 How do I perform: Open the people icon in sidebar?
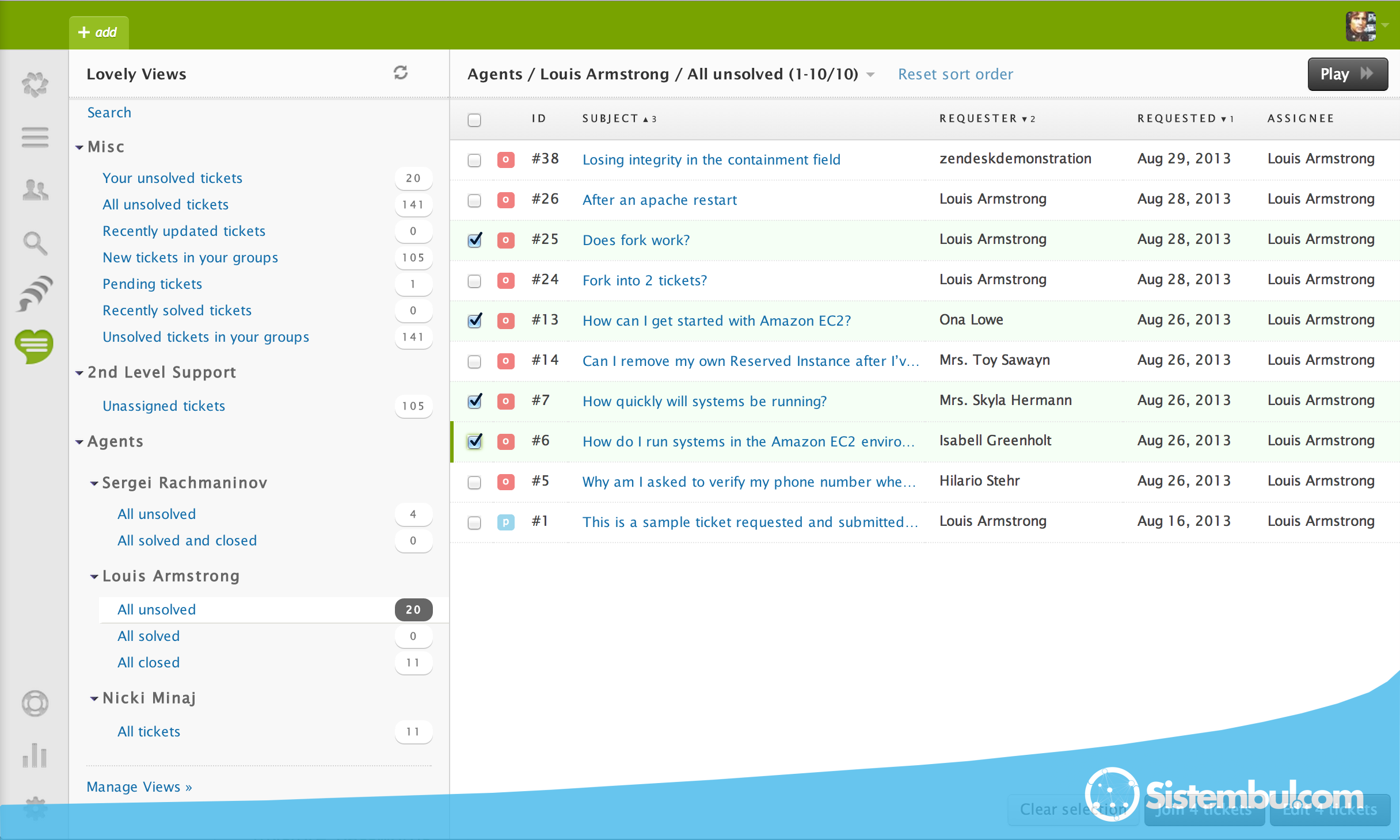click(x=35, y=189)
